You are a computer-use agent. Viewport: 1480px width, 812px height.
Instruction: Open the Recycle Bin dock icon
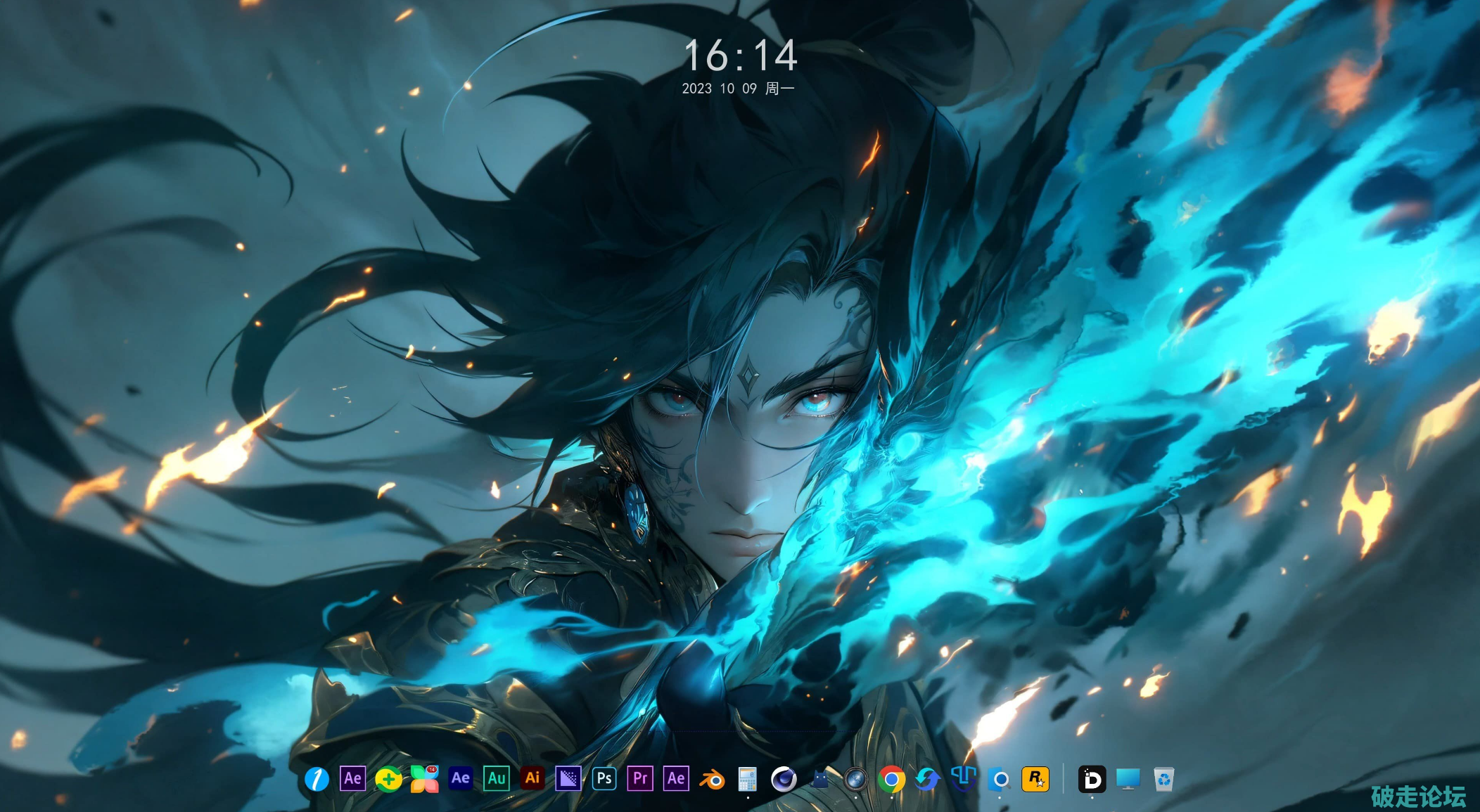click(1164, 779)
